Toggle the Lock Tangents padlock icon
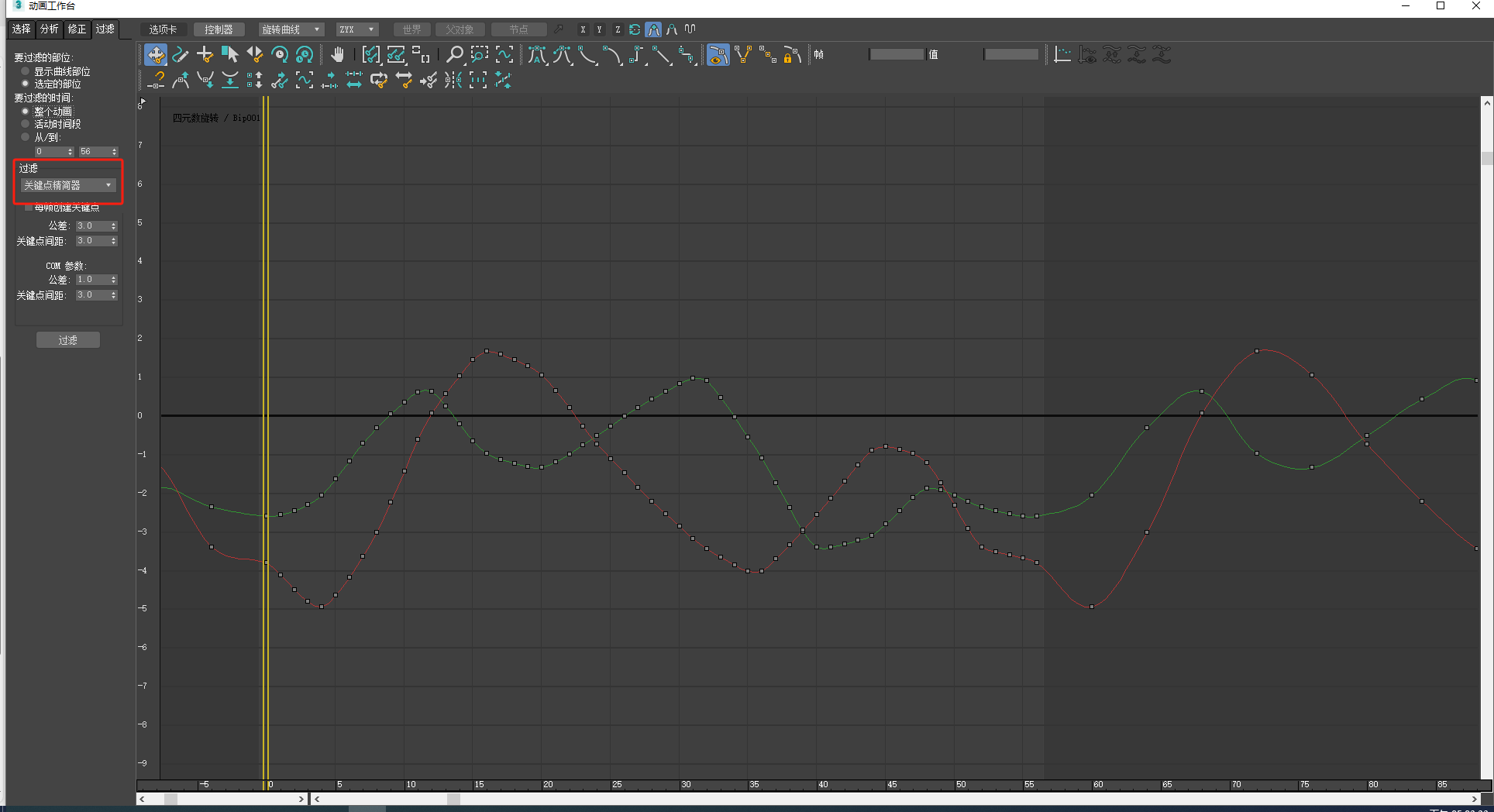 tap(793, 55)
